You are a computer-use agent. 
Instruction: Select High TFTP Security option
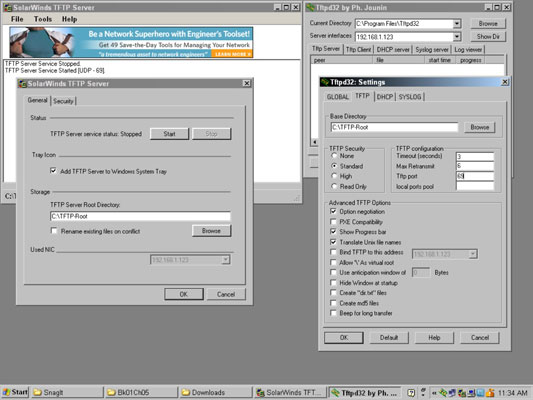[x=334, y=176]
